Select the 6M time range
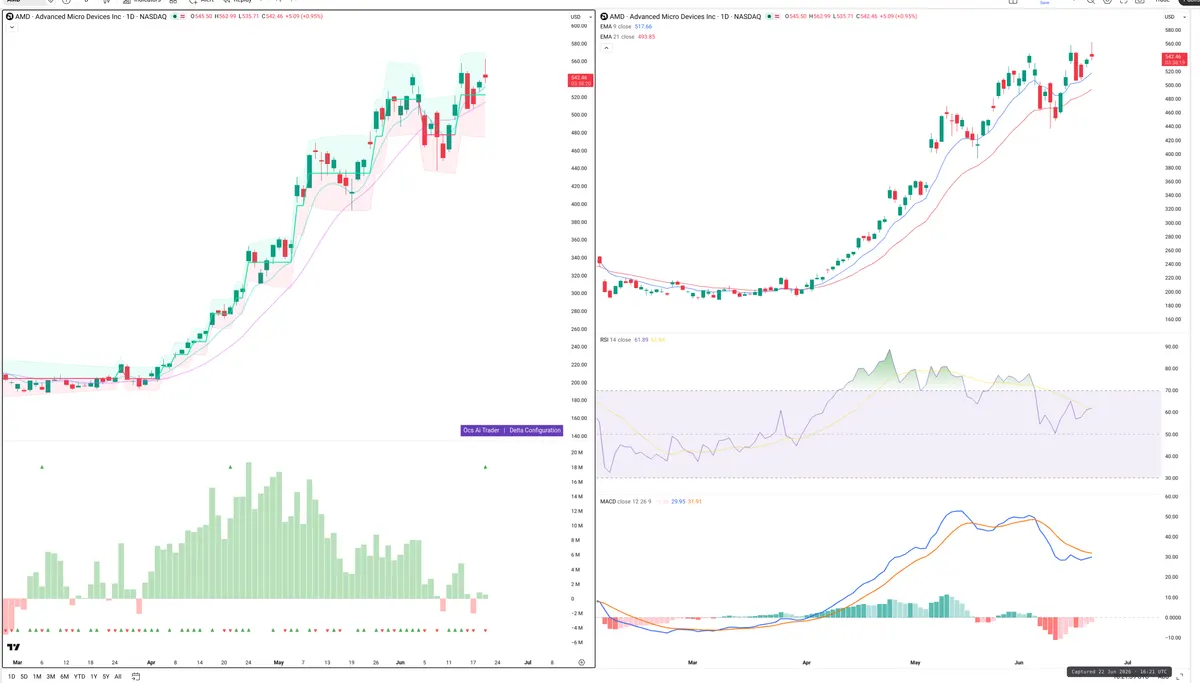 pyautogui.click(x=64, y=676)
